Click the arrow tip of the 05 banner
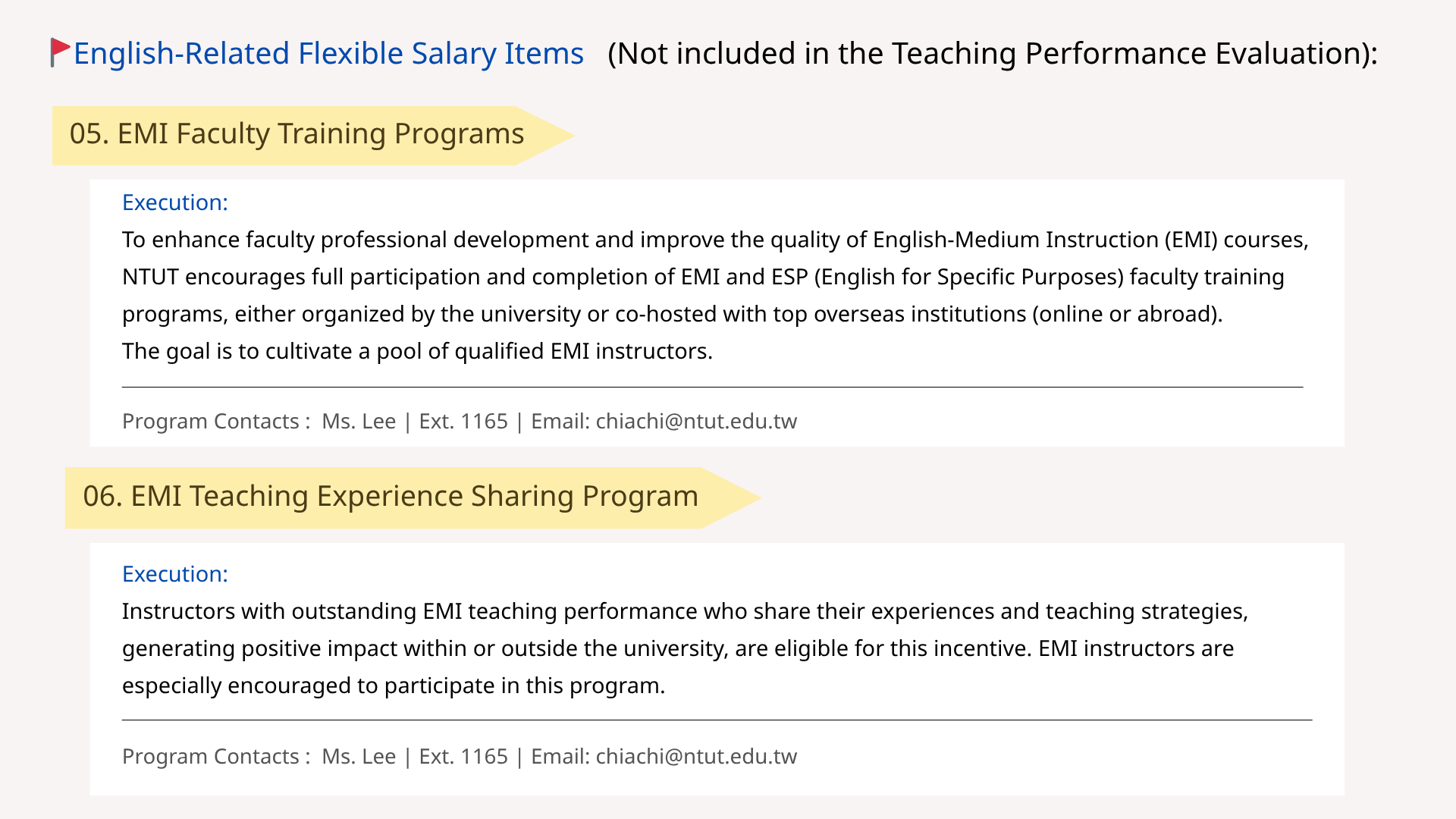 [x=546, y=136]
